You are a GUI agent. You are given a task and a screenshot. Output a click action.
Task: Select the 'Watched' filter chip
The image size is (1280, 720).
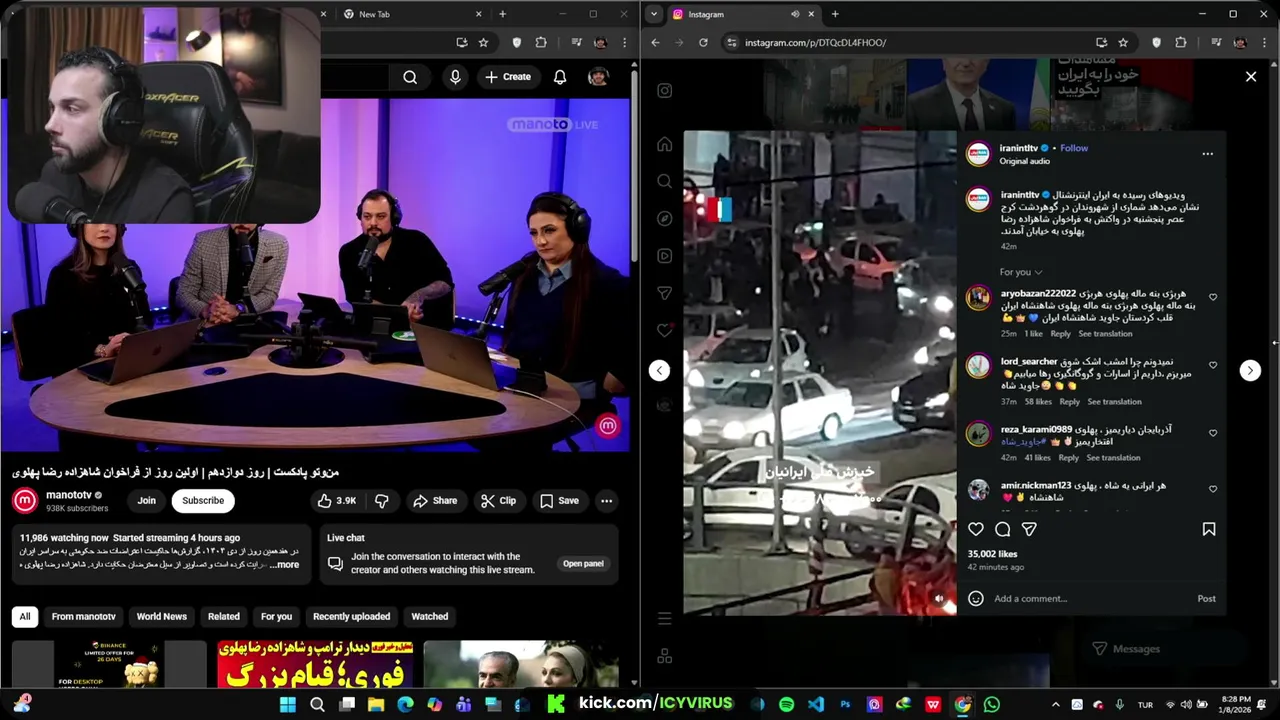pos(430,617)
